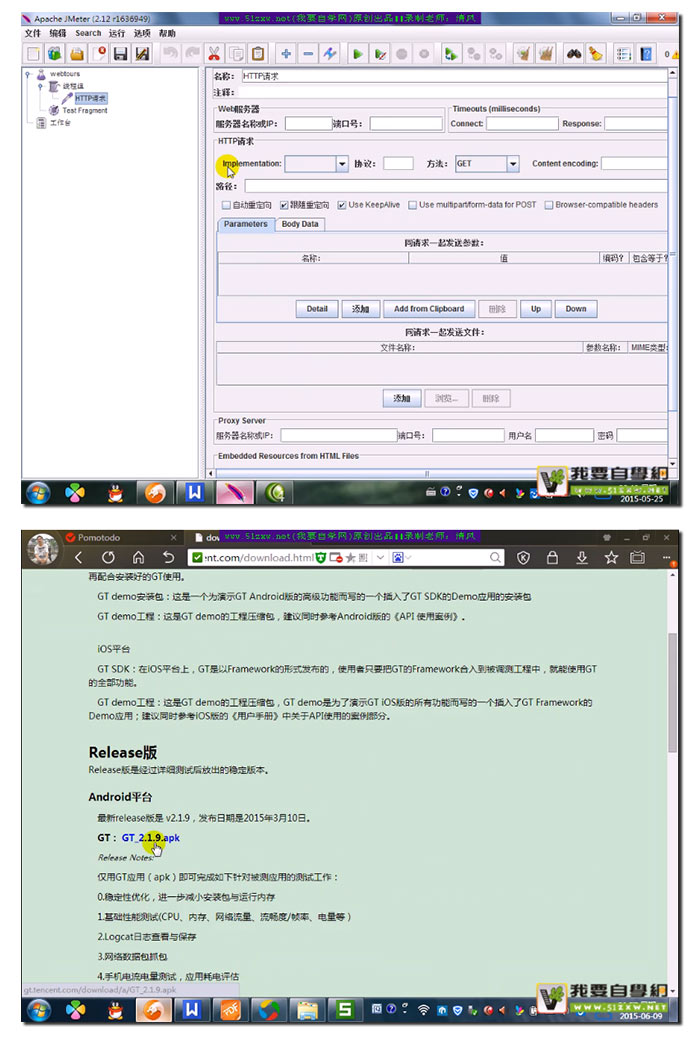Click the Add from Clipboard button
Image resolution: width=700 pixels, height=1044 pixels.
point(429,309)
